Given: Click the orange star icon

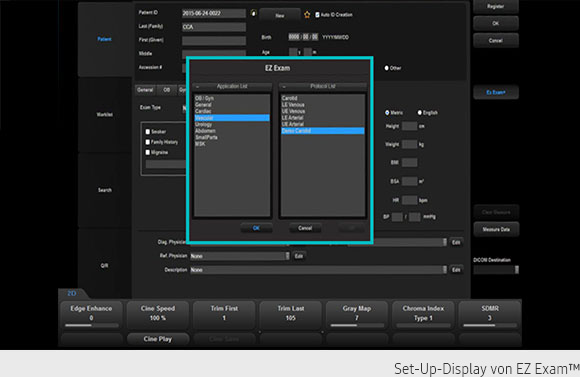Looking at the screenshot, I should [307, 15].
